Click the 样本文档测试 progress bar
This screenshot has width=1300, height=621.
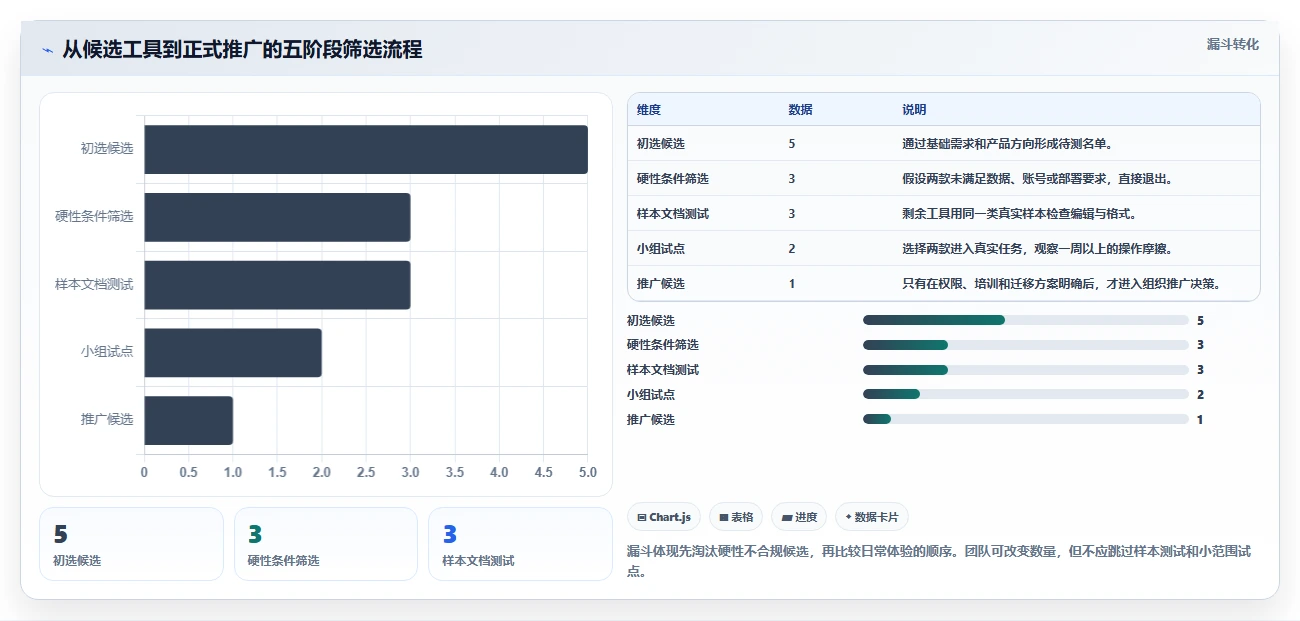tap(1026, 370)
